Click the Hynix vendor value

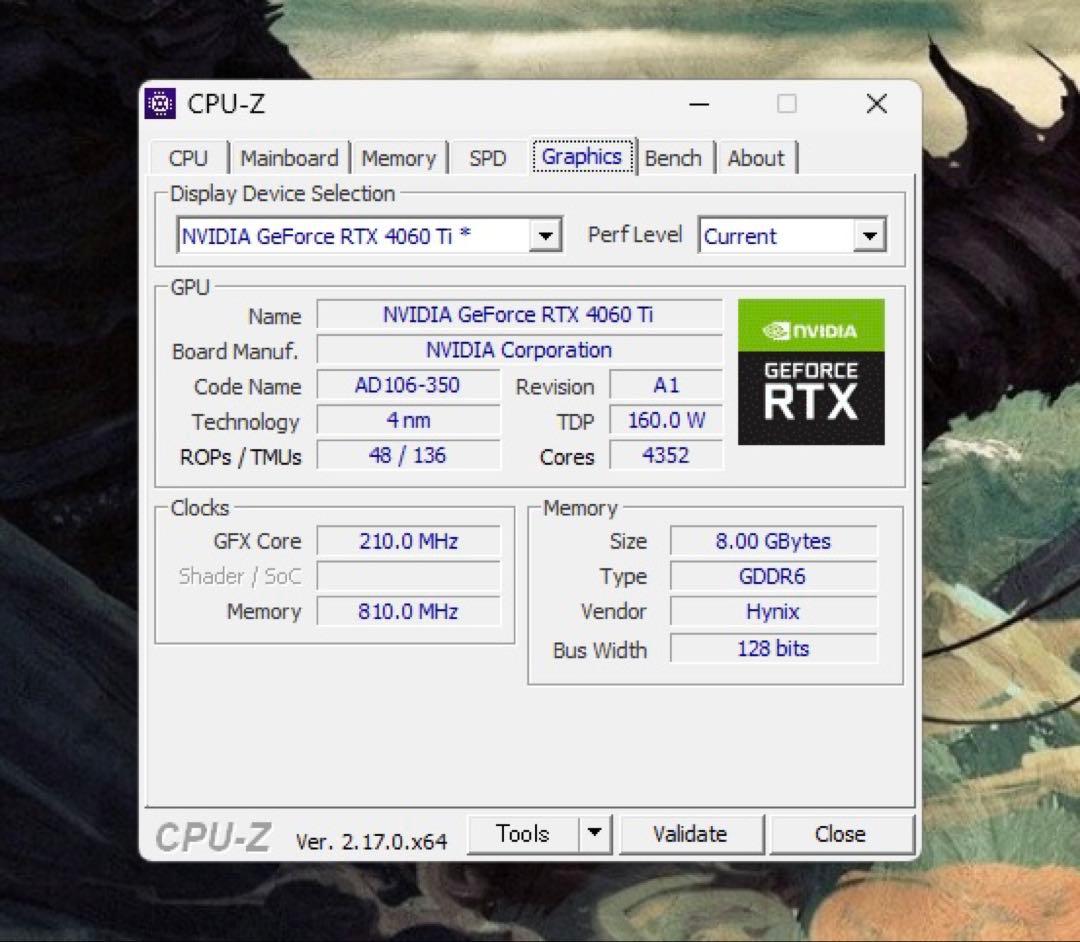(773, 611)
